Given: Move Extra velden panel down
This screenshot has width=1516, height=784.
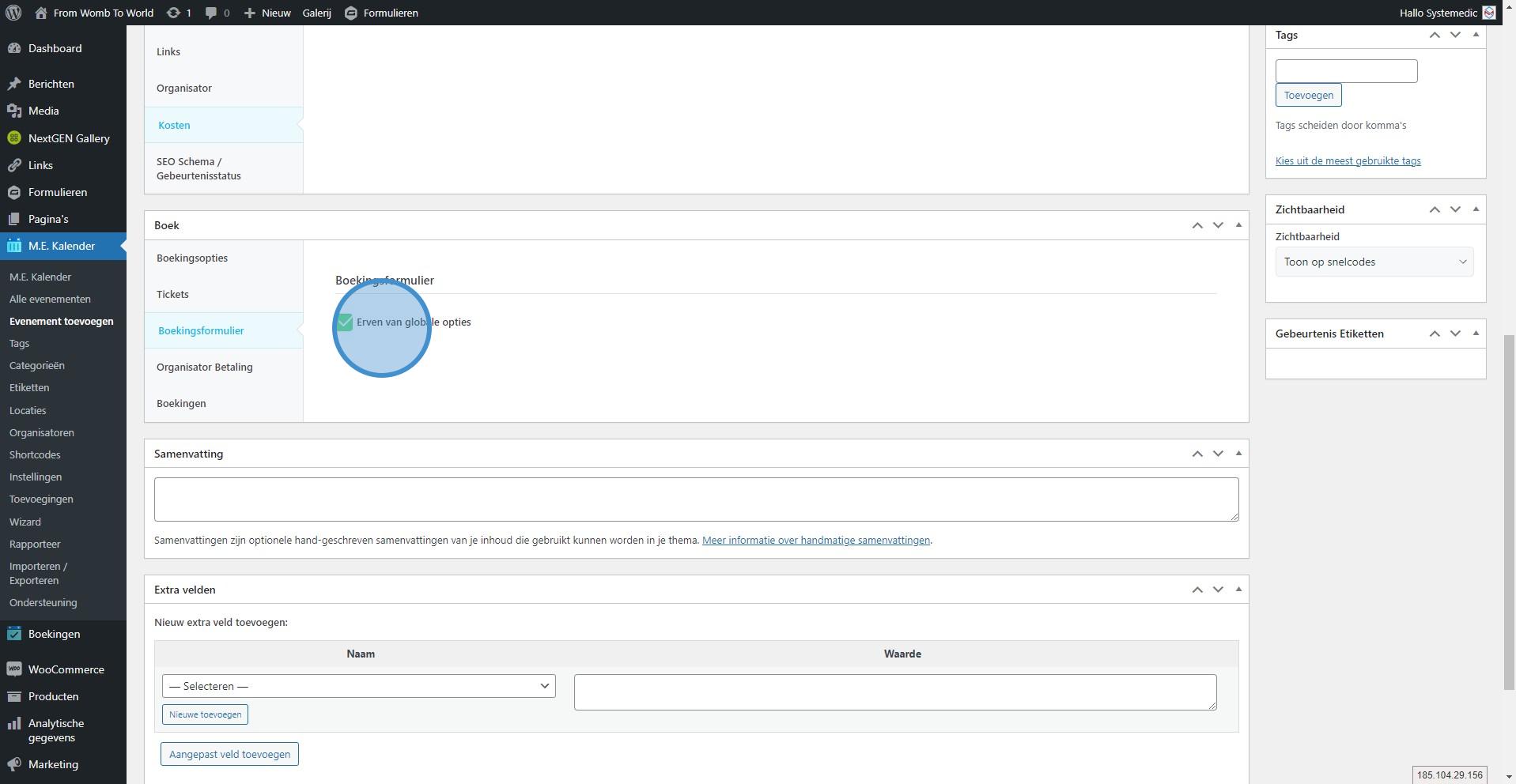Looking at the screenshot, I should pyautogui.click(x=1218, y=590).
